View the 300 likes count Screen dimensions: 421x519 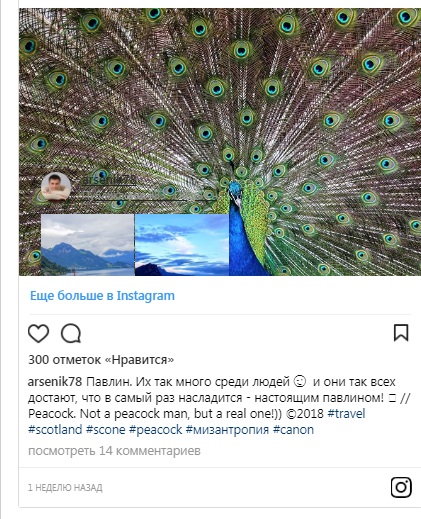coord(101,360)
